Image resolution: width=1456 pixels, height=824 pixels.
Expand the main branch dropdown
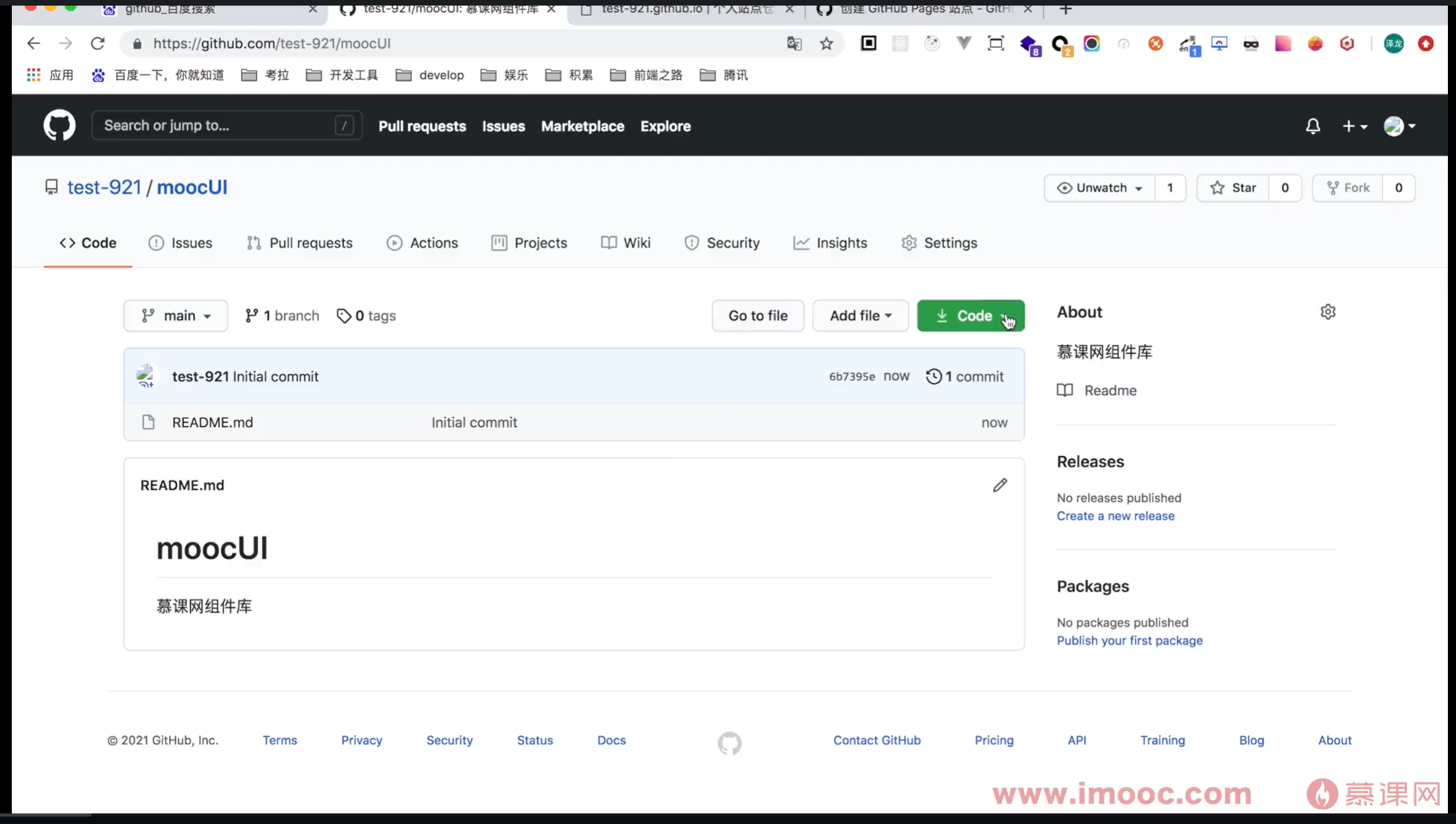175,316
